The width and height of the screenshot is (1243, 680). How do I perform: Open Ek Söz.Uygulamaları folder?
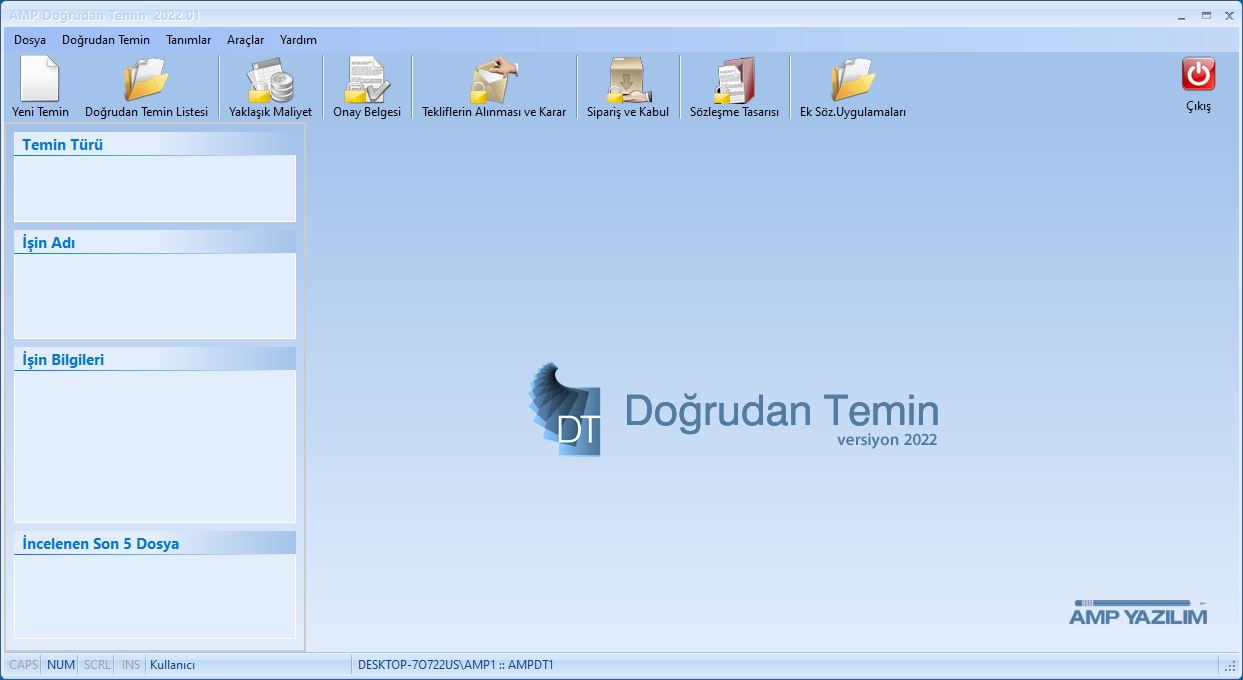(853, 88)
